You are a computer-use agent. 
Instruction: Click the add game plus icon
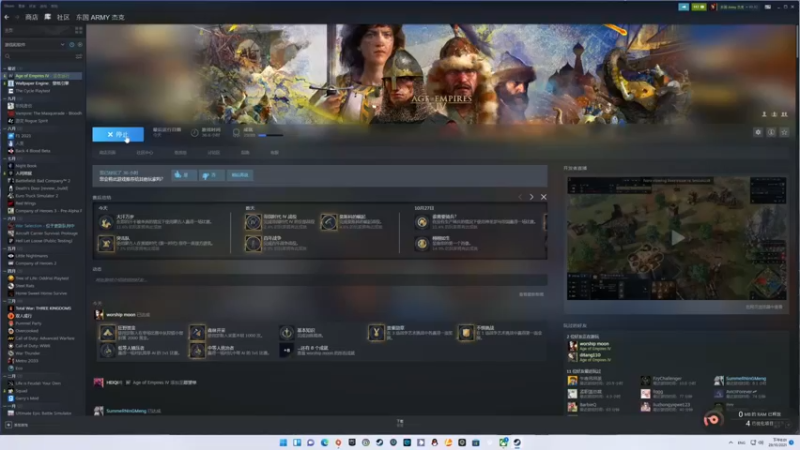[x=8, y=425]
